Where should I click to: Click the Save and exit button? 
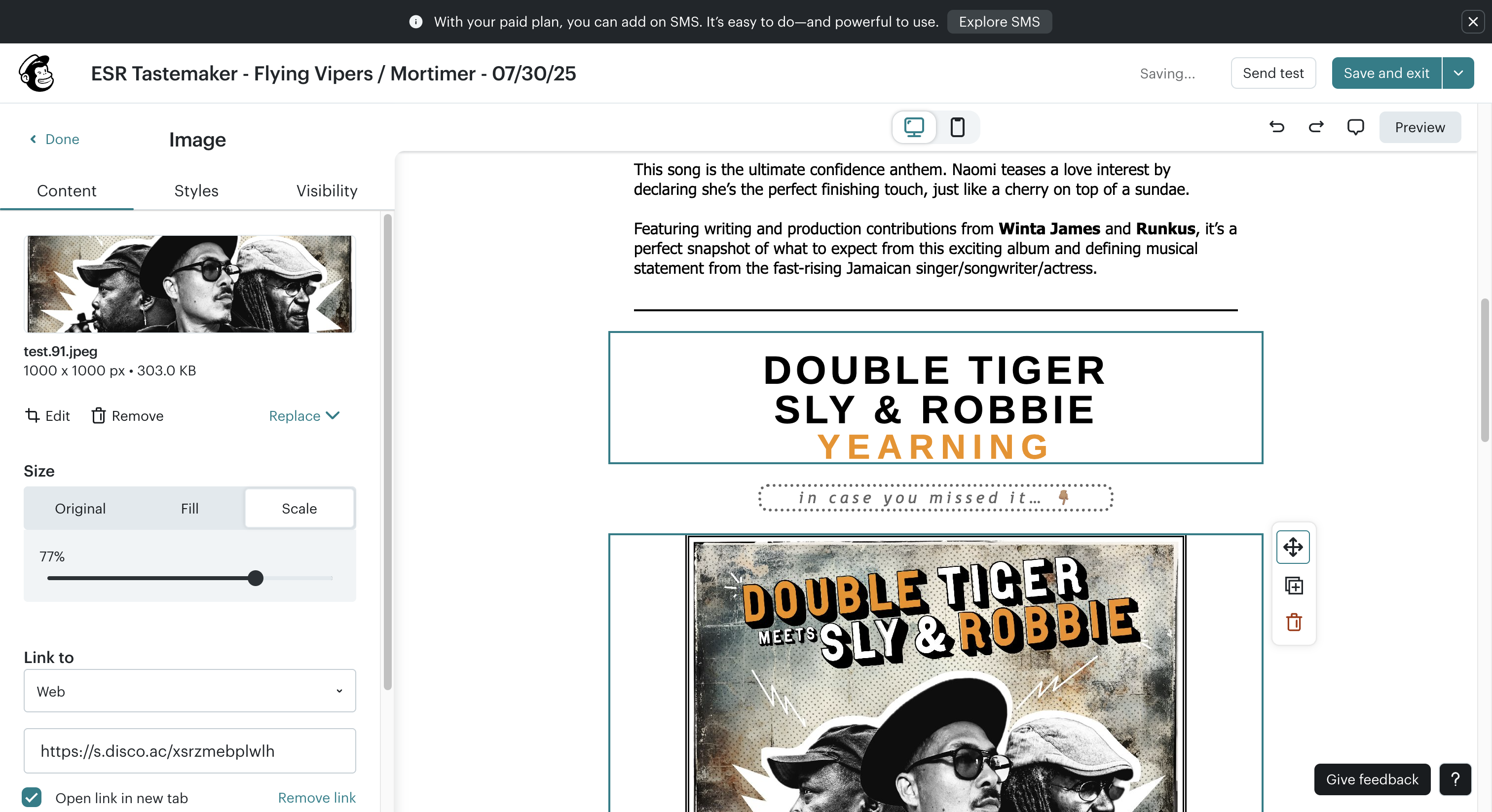coord(1386,73)
